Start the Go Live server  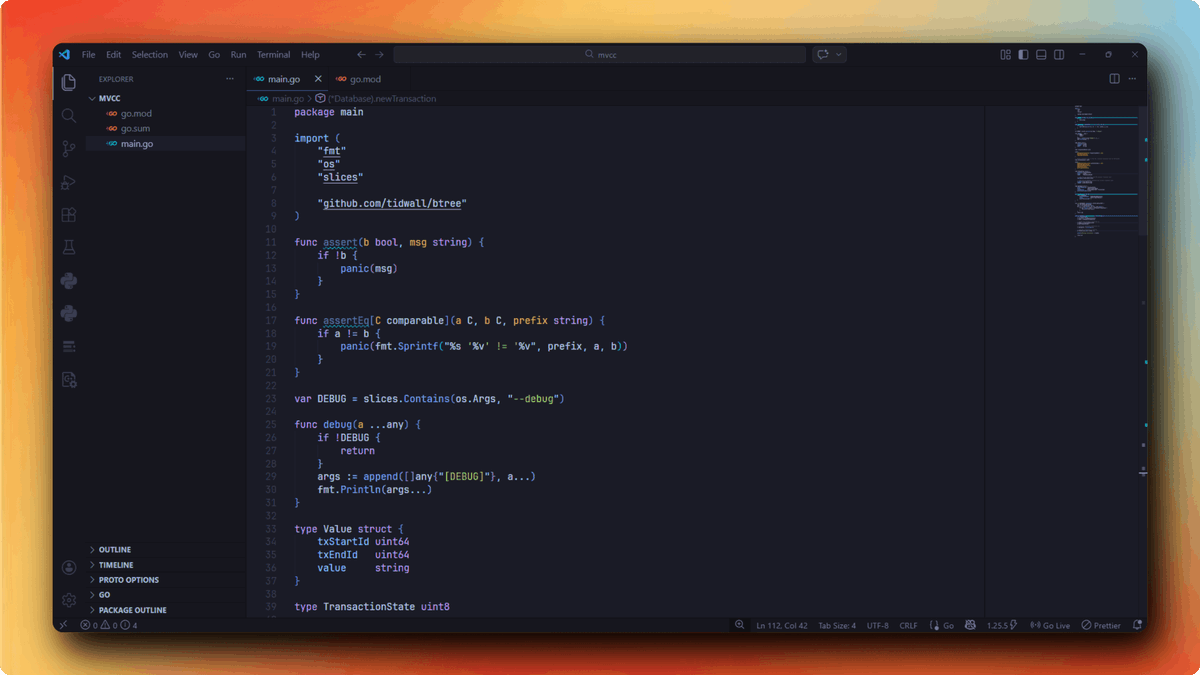(1053, 624)
